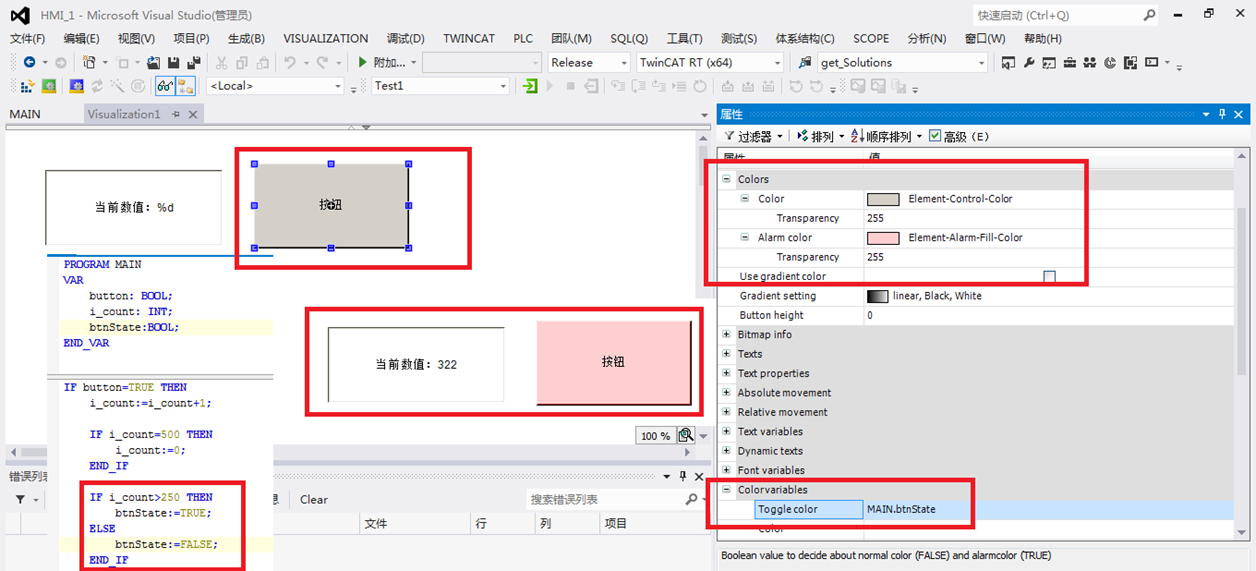Open the 过滤器 filter dropdown
The width and height of the screenshot is (1256, 571).
753,136
